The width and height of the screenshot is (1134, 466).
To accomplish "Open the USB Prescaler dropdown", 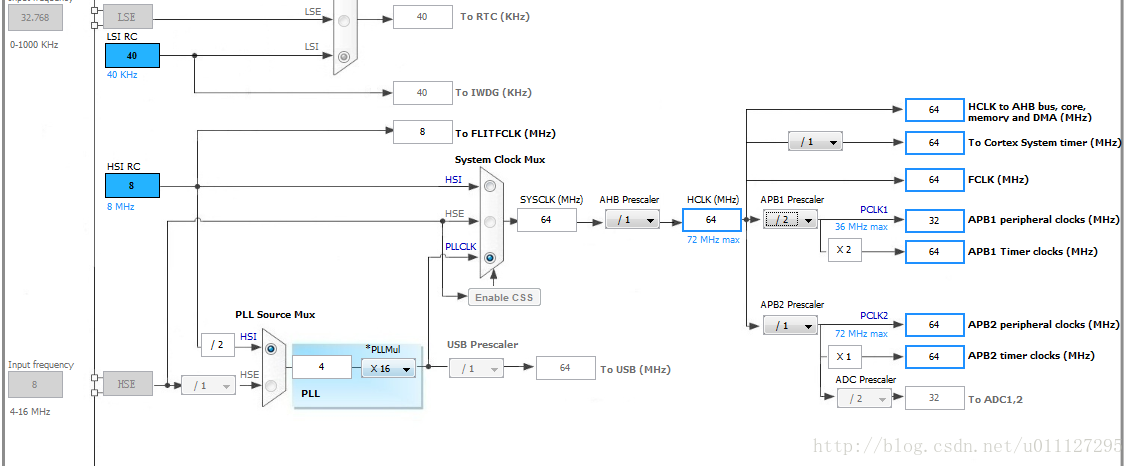I will click(x=476, y=368).
